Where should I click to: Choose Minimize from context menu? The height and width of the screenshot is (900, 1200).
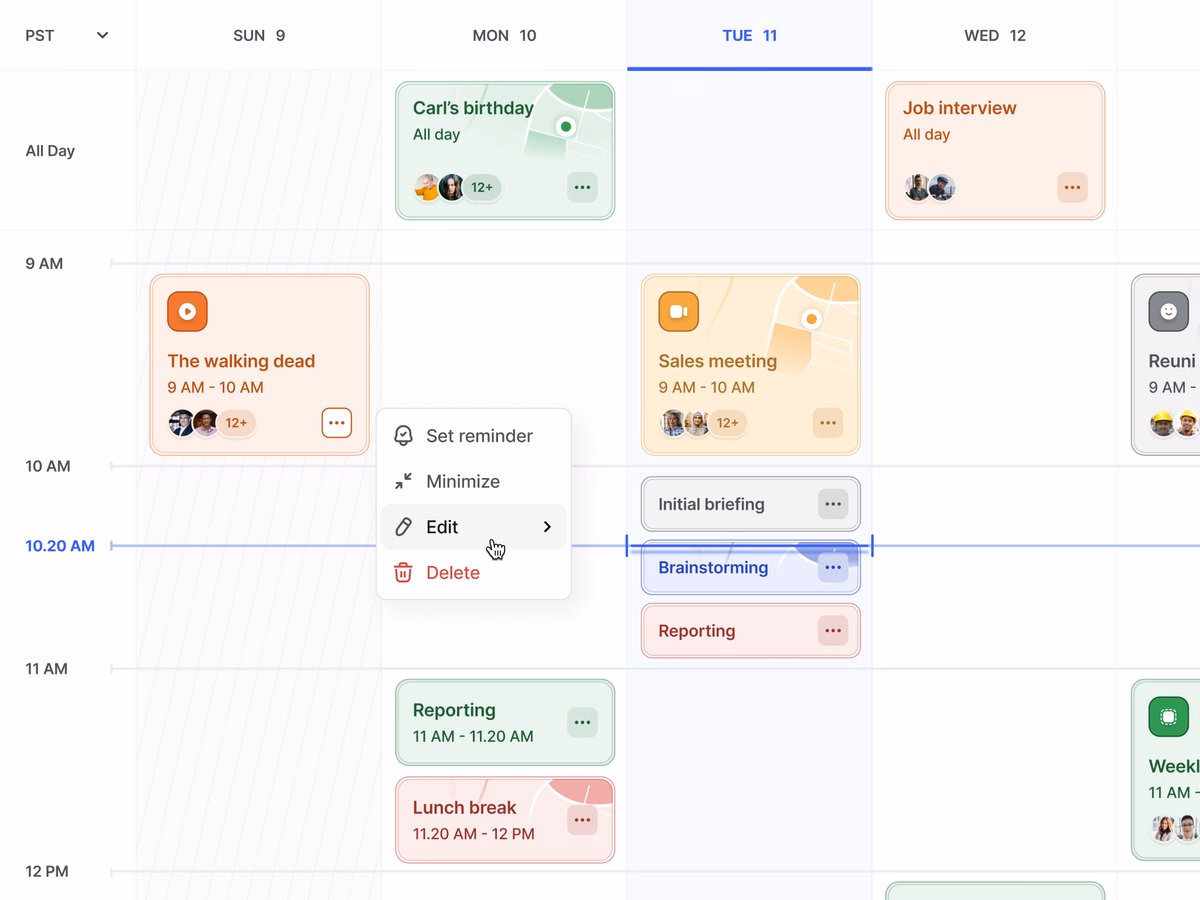(474, 481)
